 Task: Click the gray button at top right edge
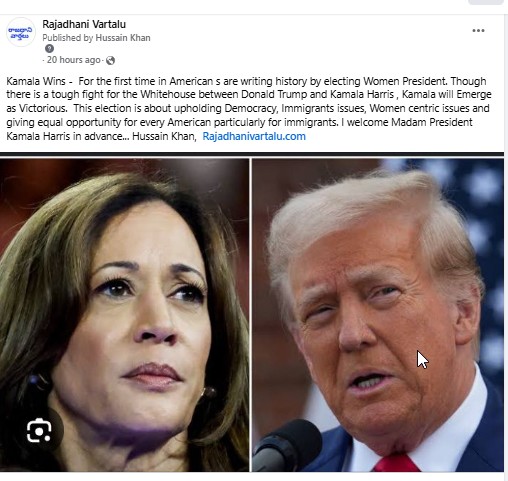[x=486, y=2]
